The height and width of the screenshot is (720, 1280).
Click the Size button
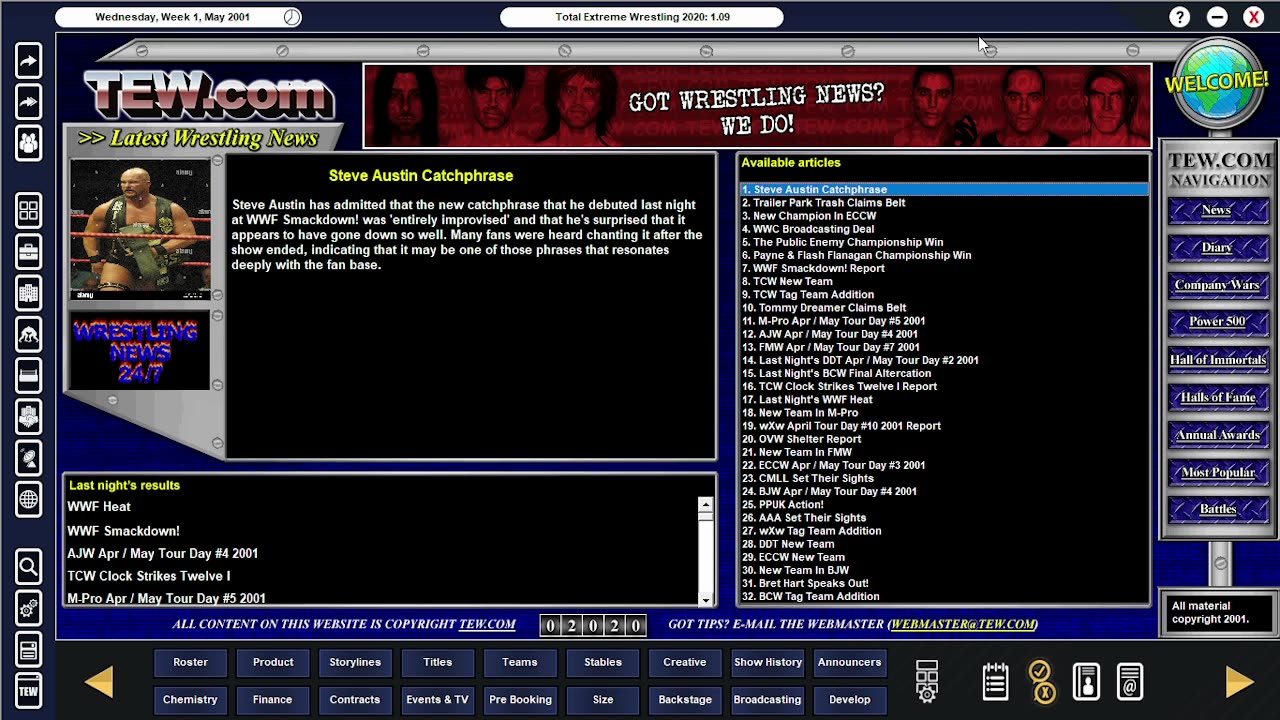pos(602,700)
